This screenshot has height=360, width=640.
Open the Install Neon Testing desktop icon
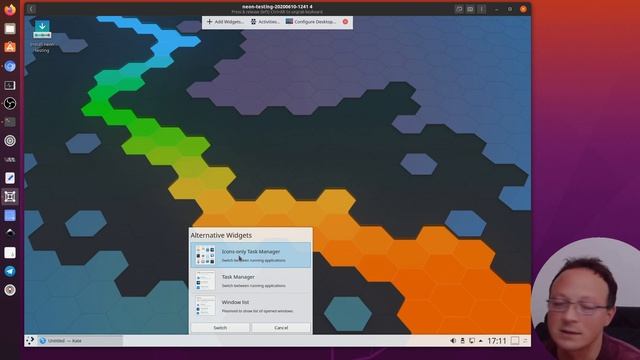pyautogui.click(x=42, y=36)
